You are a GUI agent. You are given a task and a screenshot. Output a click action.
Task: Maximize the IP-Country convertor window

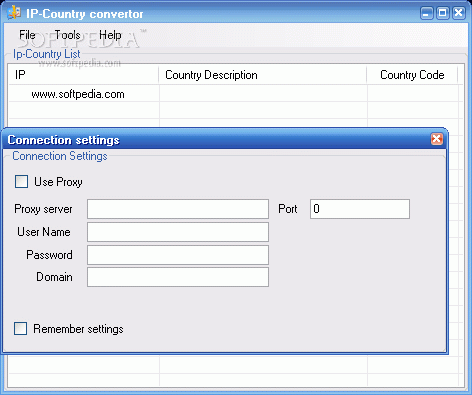(x=443, y=13)
